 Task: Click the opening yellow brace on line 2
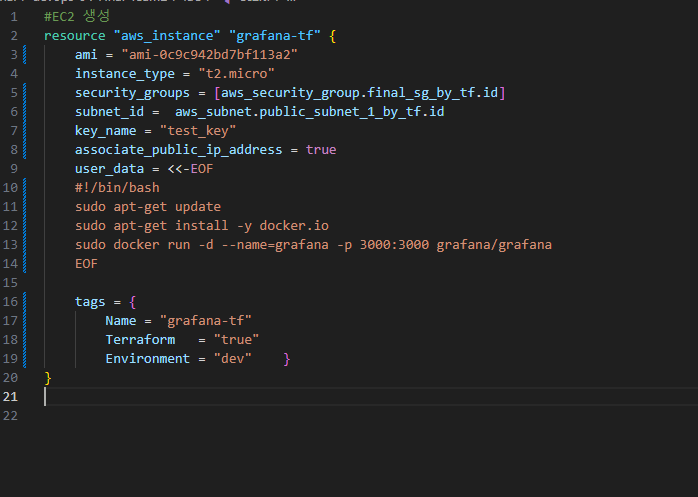tap(333, 36)
